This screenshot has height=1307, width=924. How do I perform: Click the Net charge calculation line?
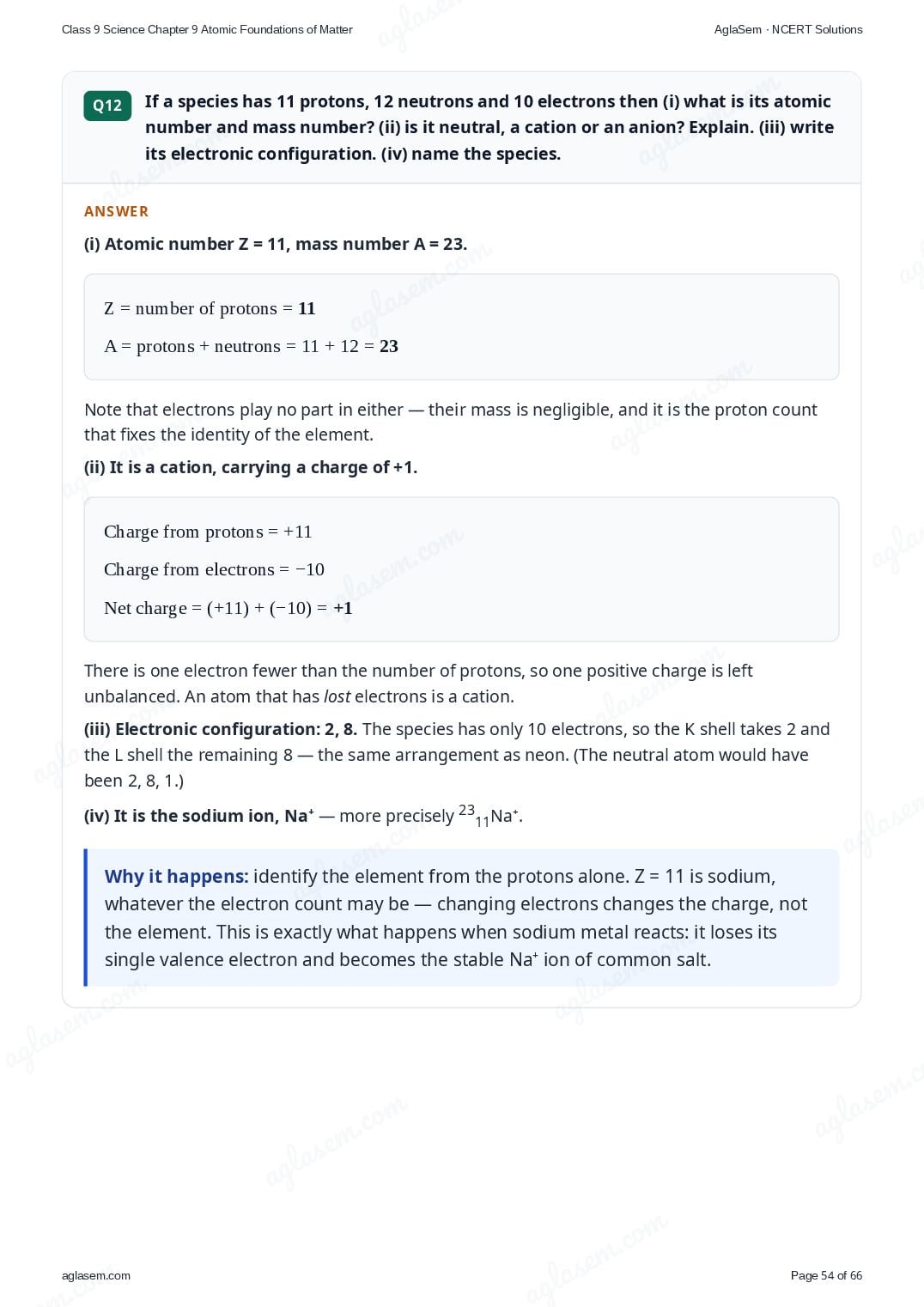228,608
